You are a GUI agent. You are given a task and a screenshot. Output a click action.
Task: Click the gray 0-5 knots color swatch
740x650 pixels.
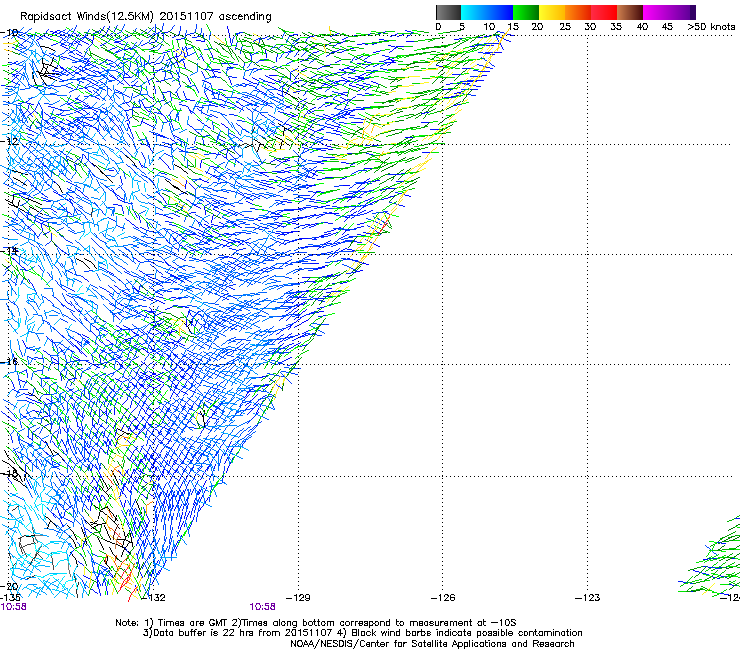click(x=448, y=12)
